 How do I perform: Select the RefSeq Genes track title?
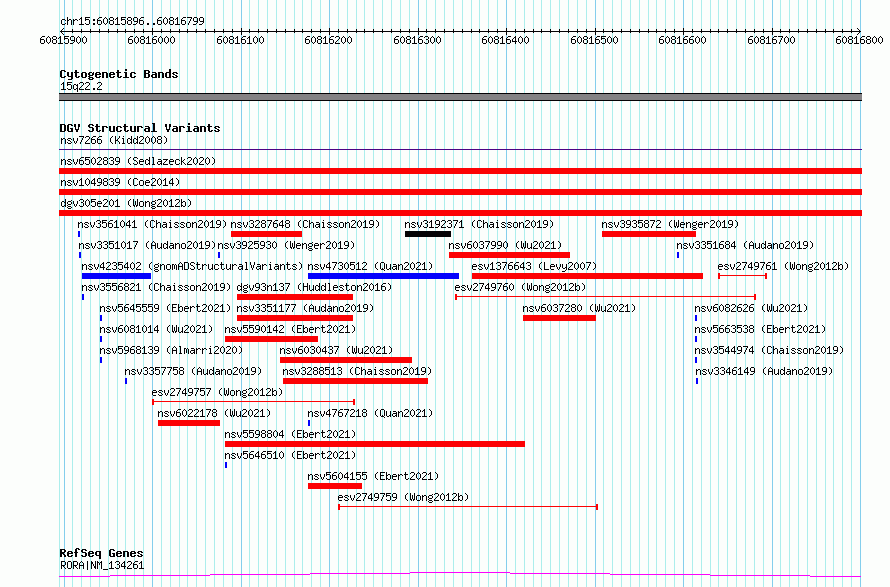point(101,553)
